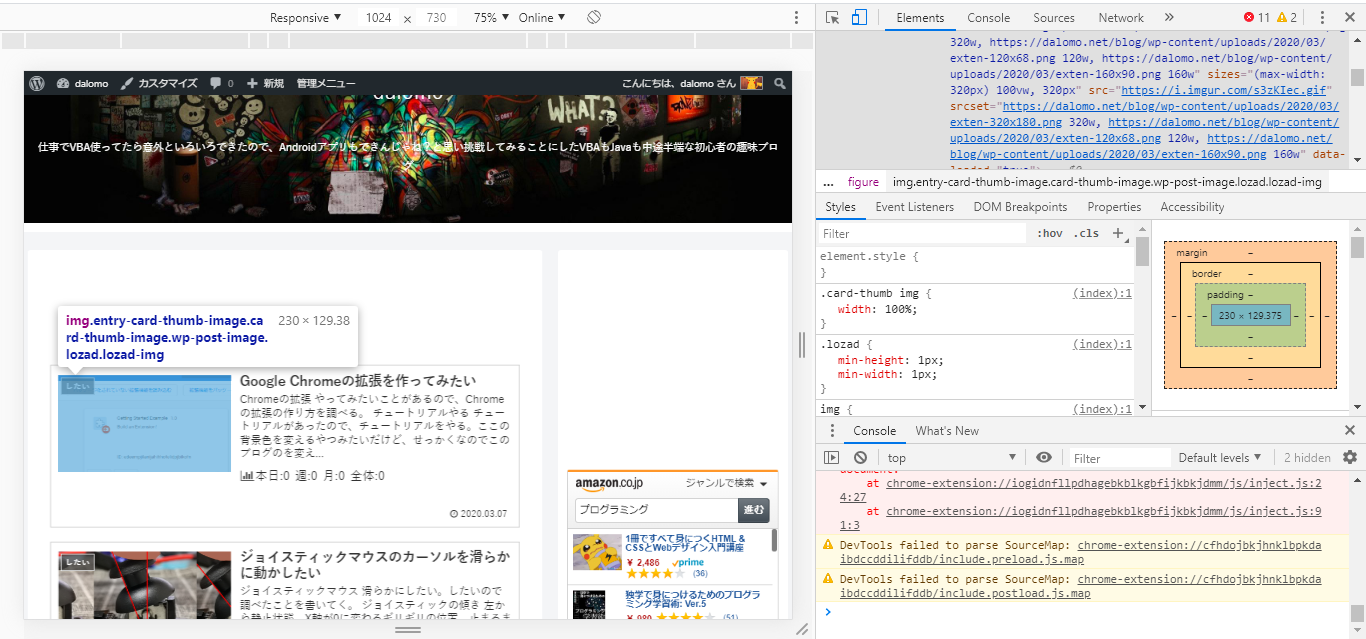Click the dalomo user avatar
The width and height of the screenshot is (1366, 639).
(x=751, y=84)
